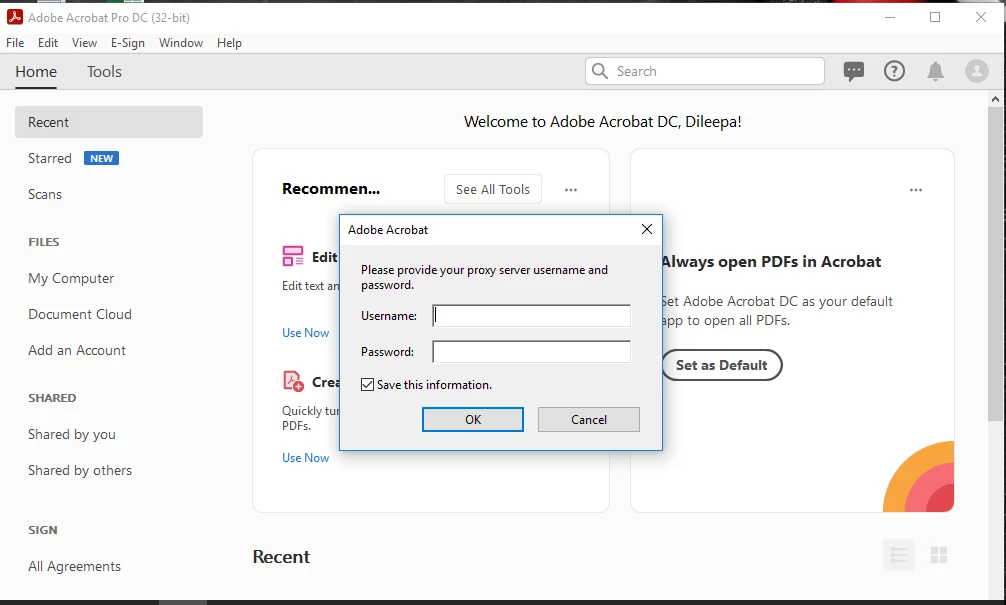
Task: Open the Window menu
Action: pyautogui.click(x=181, y=43)
